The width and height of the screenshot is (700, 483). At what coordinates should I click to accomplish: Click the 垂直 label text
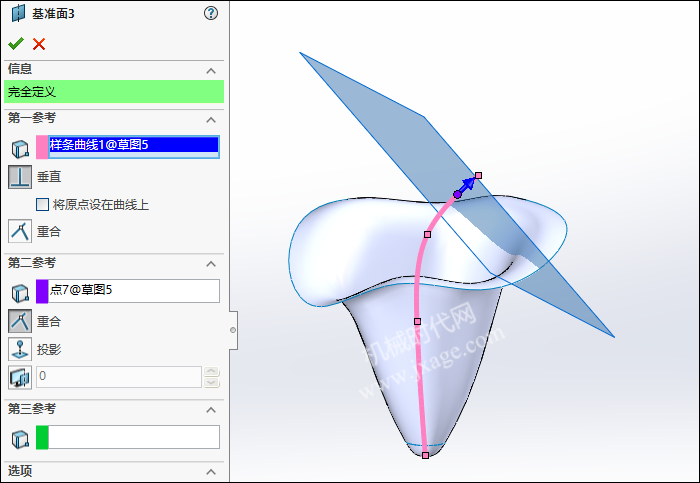pos(49,177)
